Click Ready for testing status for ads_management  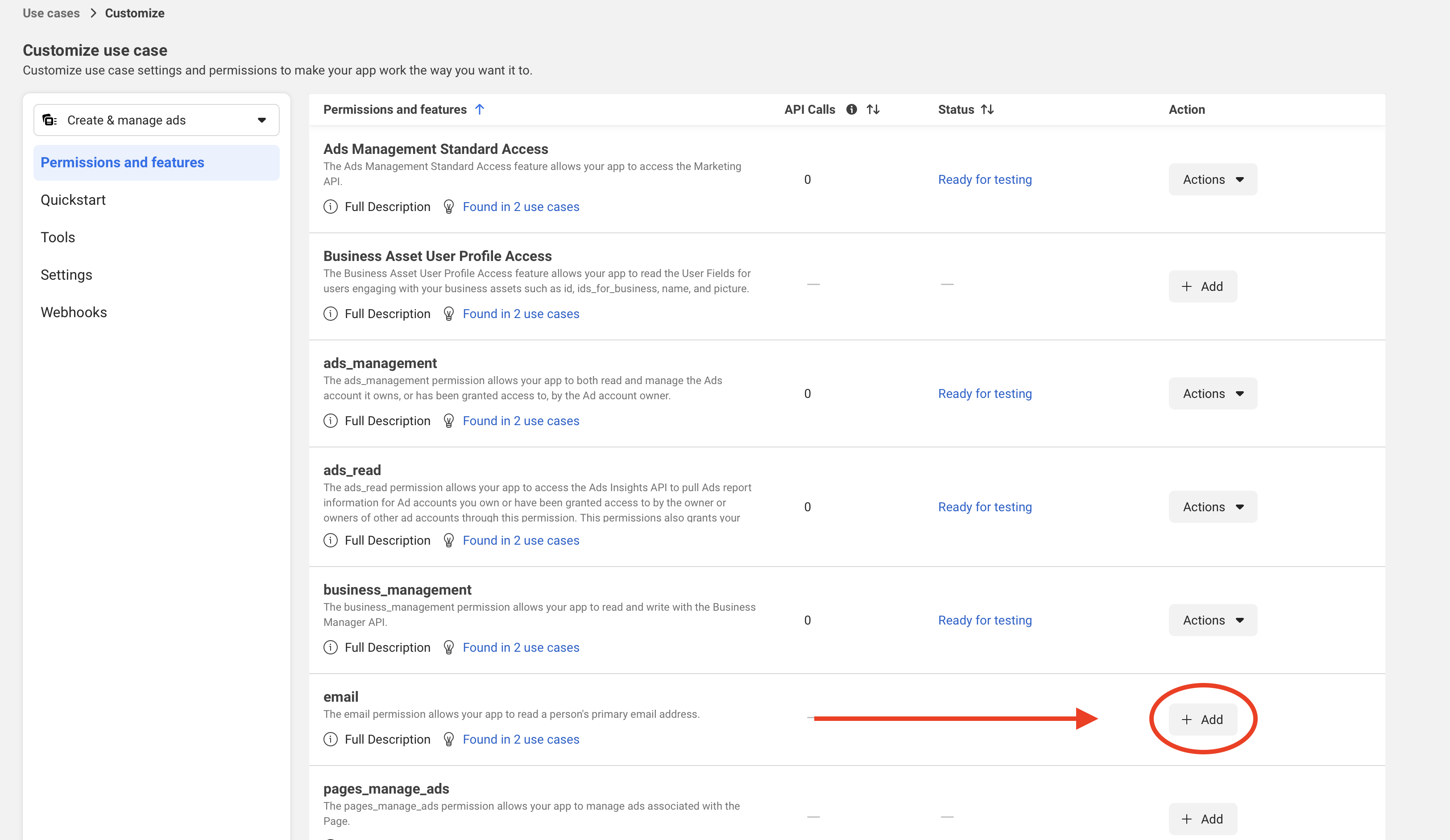point(985,393)
